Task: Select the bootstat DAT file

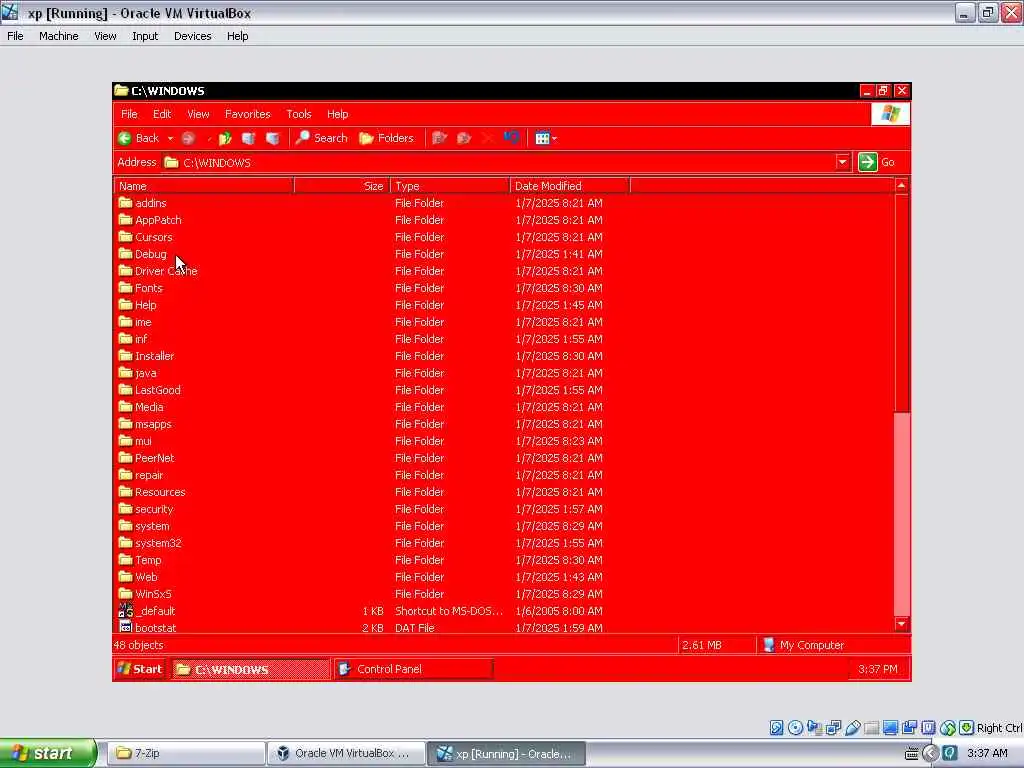Action: 148,628
